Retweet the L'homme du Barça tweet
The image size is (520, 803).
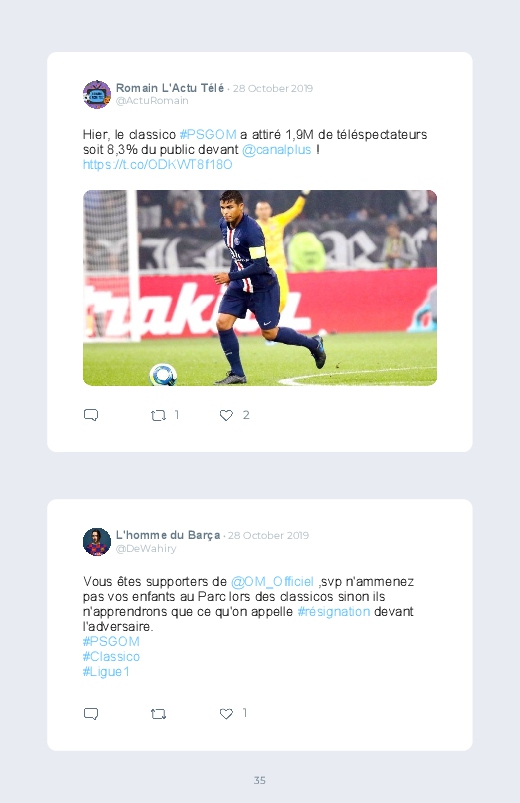click(x=158, y=713)
